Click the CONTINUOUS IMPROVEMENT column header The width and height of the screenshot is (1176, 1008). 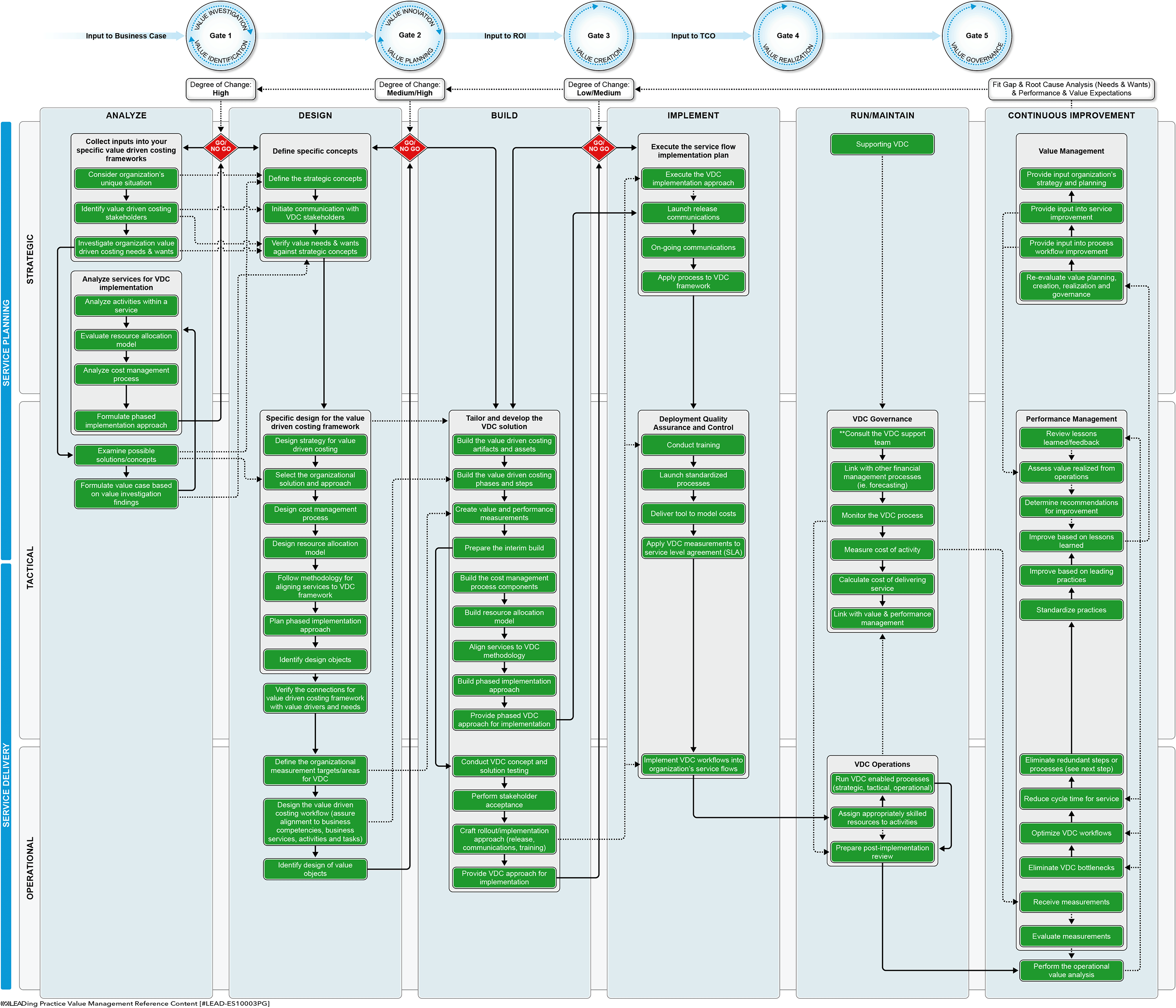tap(1071, 115)
